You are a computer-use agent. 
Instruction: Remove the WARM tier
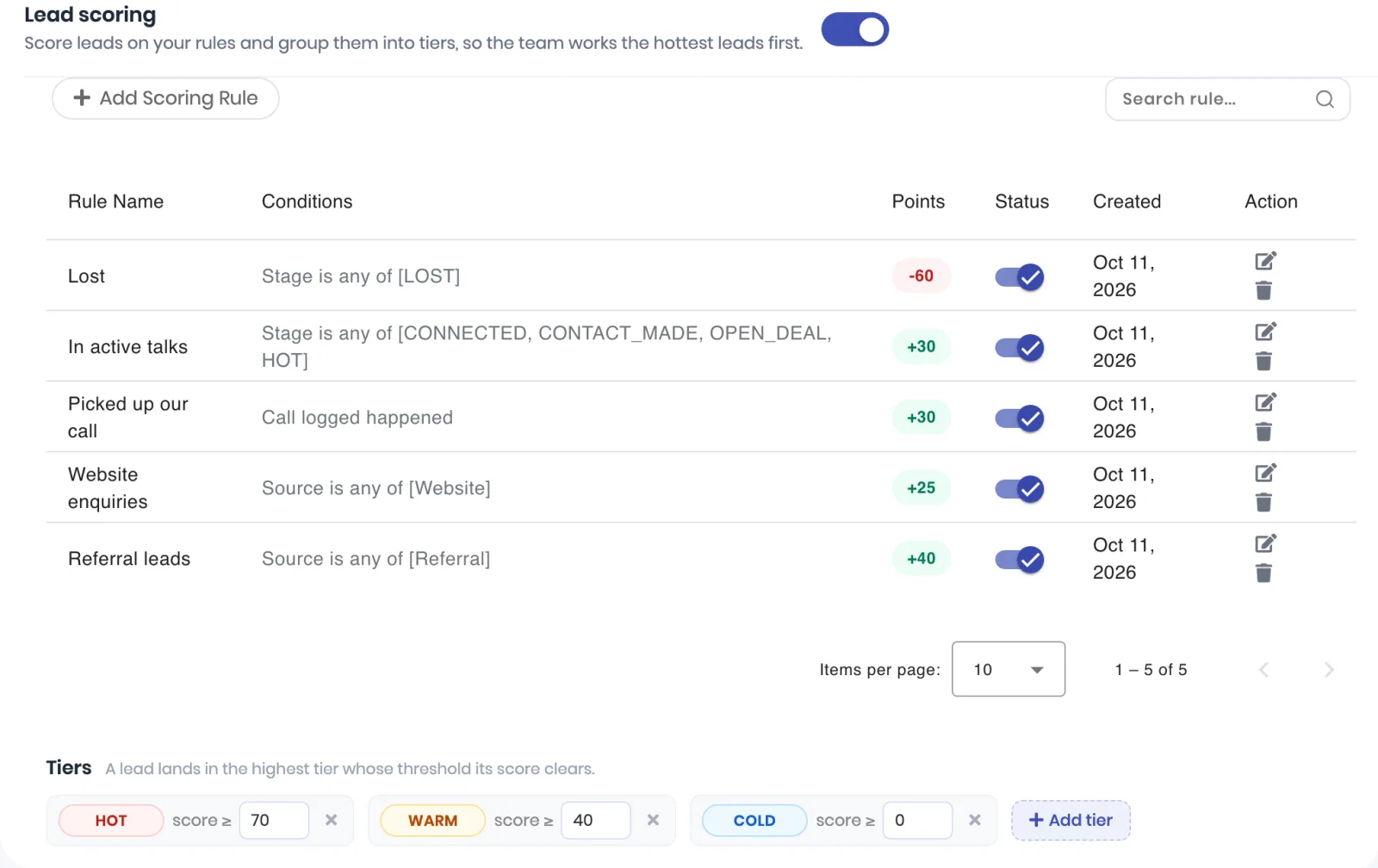pyautogui.click(x=653, y=820)
